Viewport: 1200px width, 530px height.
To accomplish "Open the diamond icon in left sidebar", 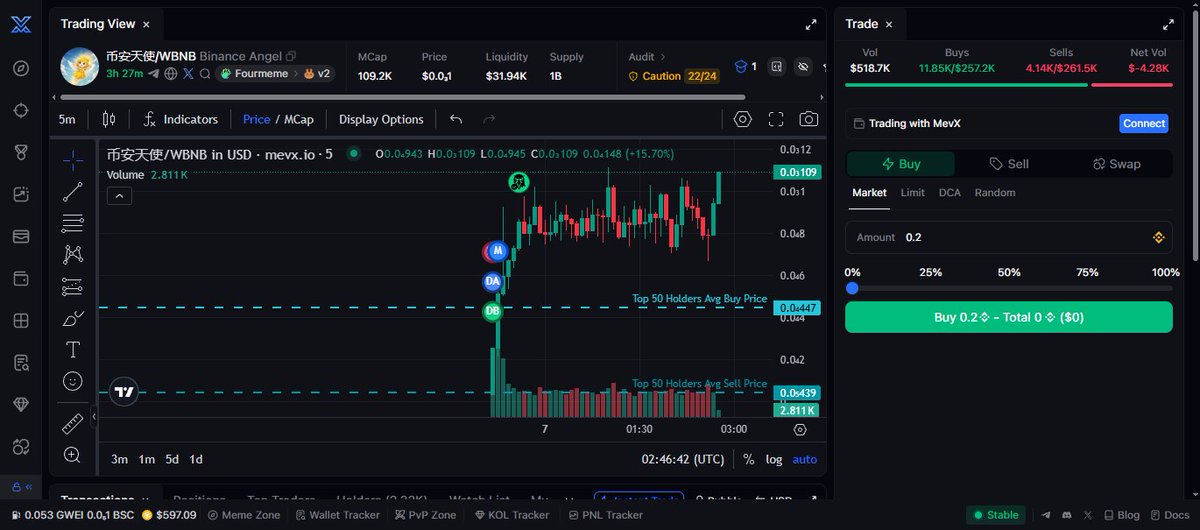I will pyautogui.click(x=21, y=404).
